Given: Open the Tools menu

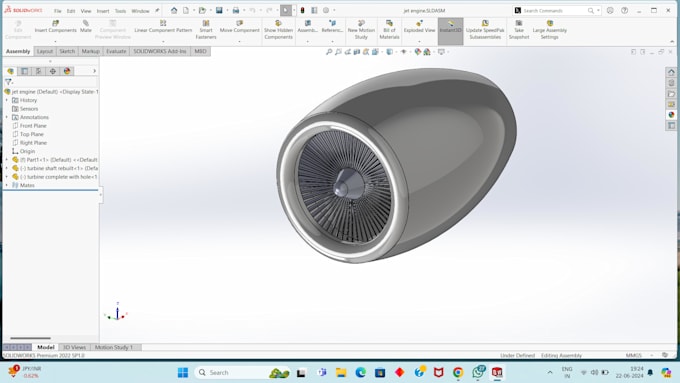Looking at the screenshot, I should tap(120, 11).
